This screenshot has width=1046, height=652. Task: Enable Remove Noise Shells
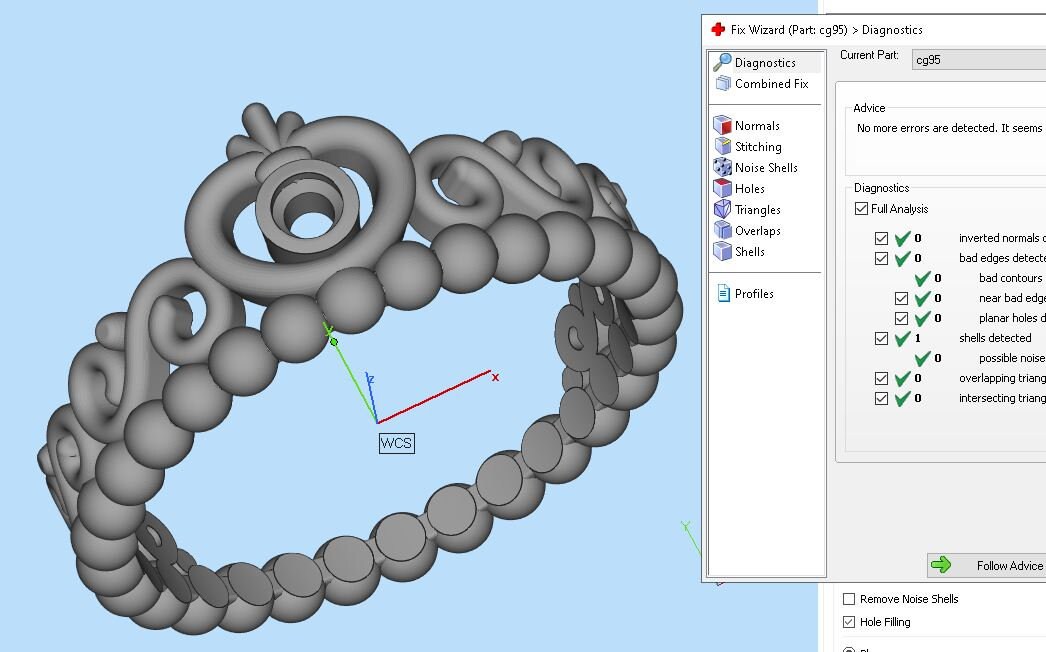point(848,599)
